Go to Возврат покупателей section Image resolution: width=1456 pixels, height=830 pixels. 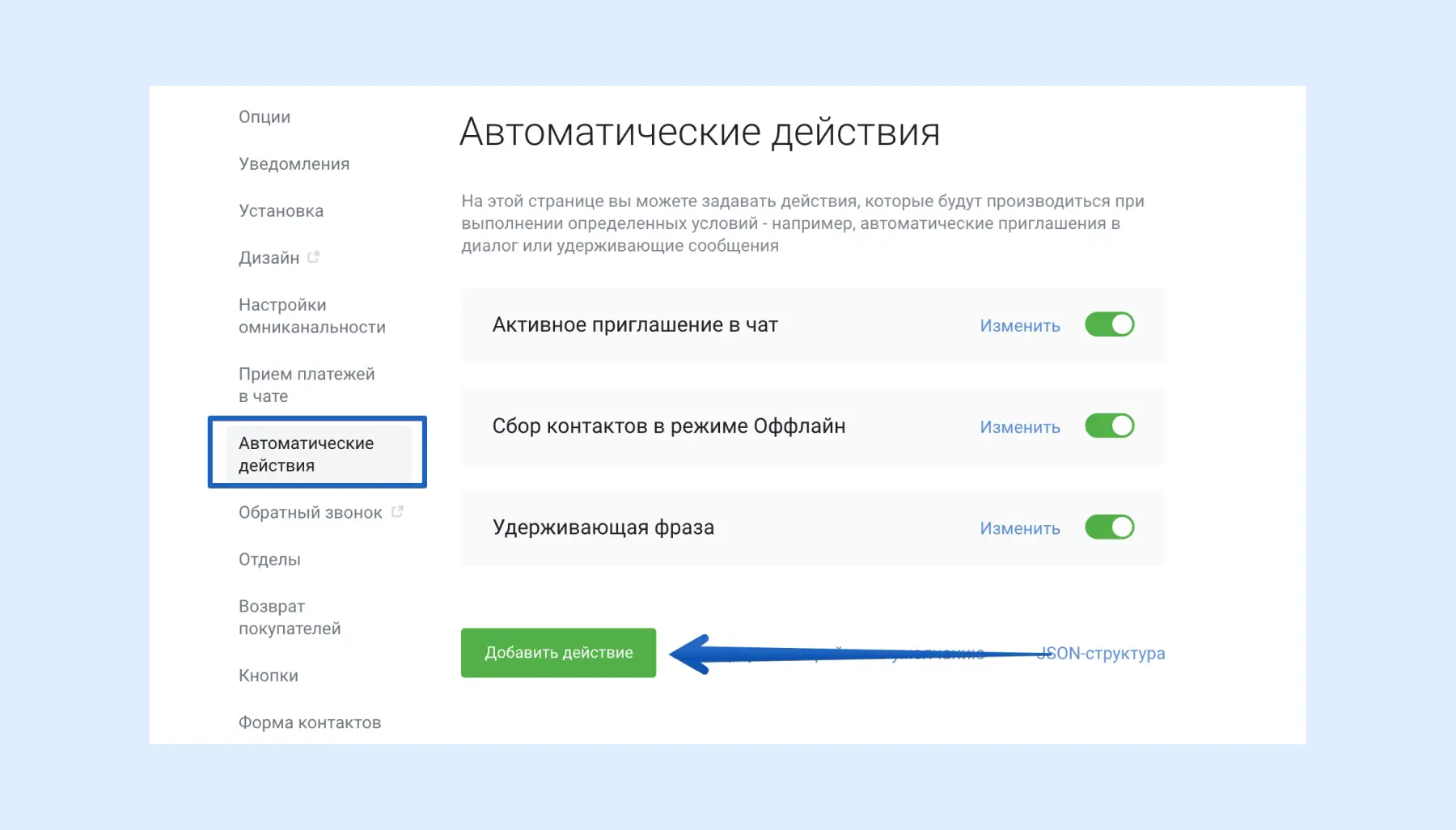point(289,617)
